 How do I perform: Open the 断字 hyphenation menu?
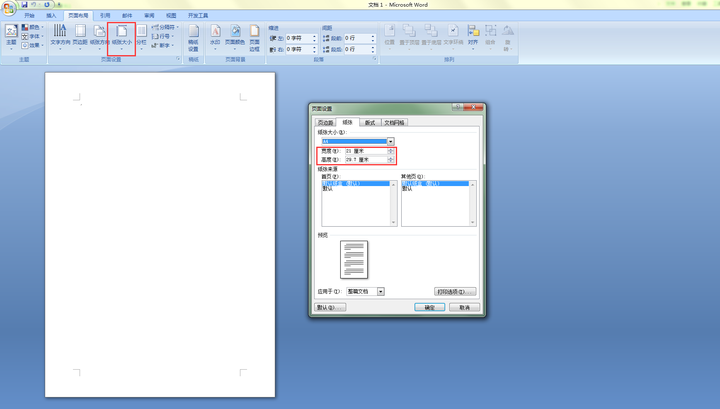[x=163, y=45]
